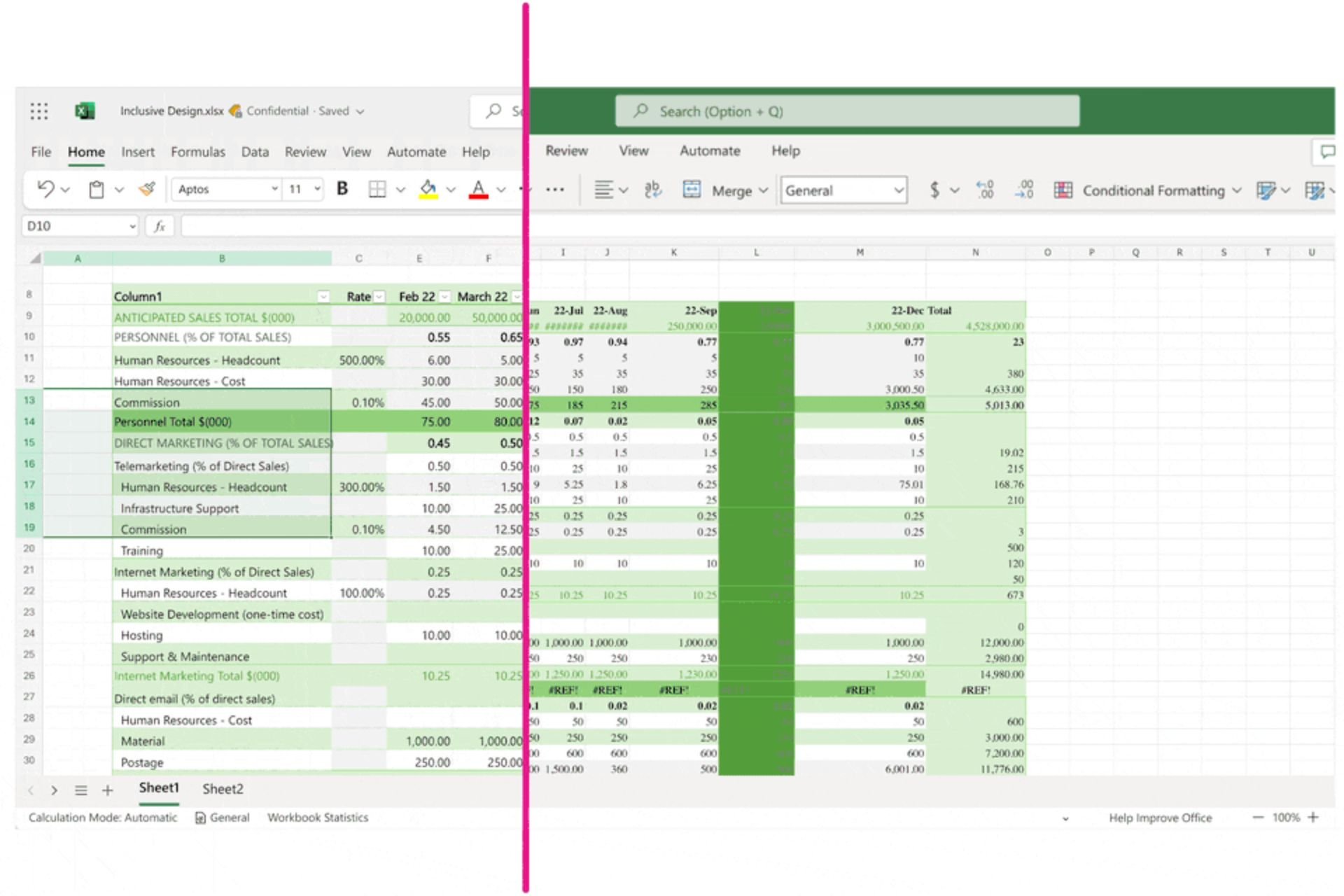Click the zoom in plus icon
Screen dimensions: 1344x896
click(1313, 818)
